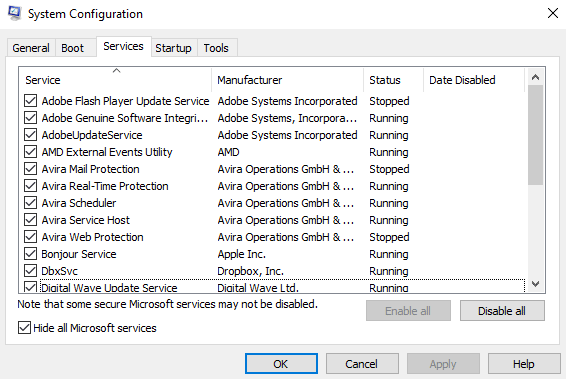Click the Cancel button
566x379 pixels.
click(362, 364)
